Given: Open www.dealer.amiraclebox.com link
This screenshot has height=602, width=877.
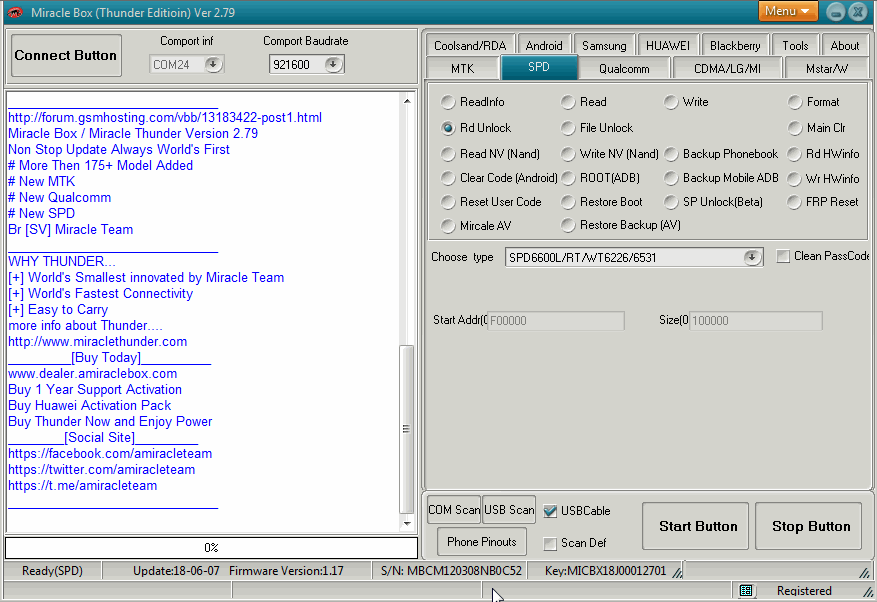Looking at the screenshot, I should 92,373.
